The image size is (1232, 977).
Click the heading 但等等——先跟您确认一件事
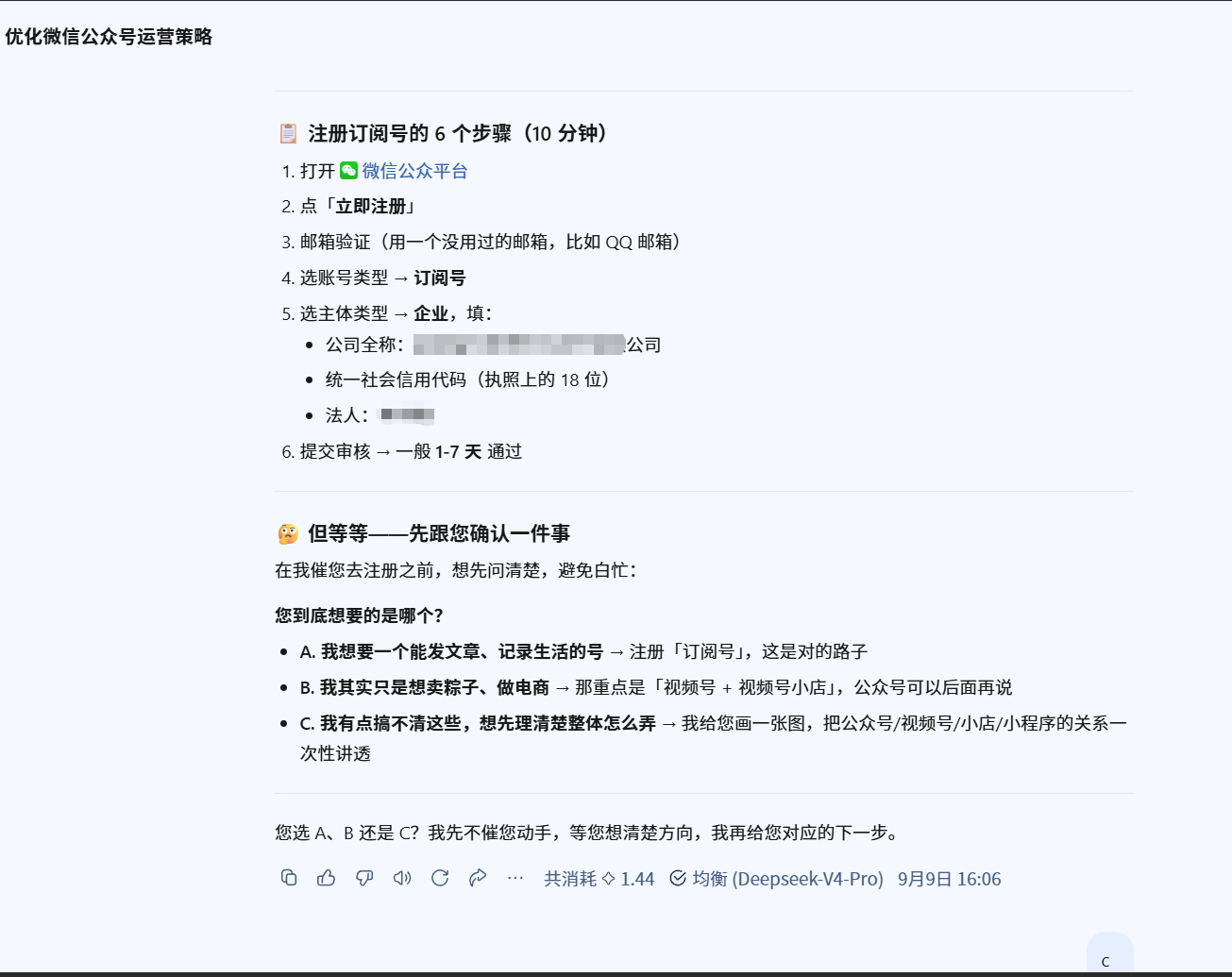[x=439, y=533]
